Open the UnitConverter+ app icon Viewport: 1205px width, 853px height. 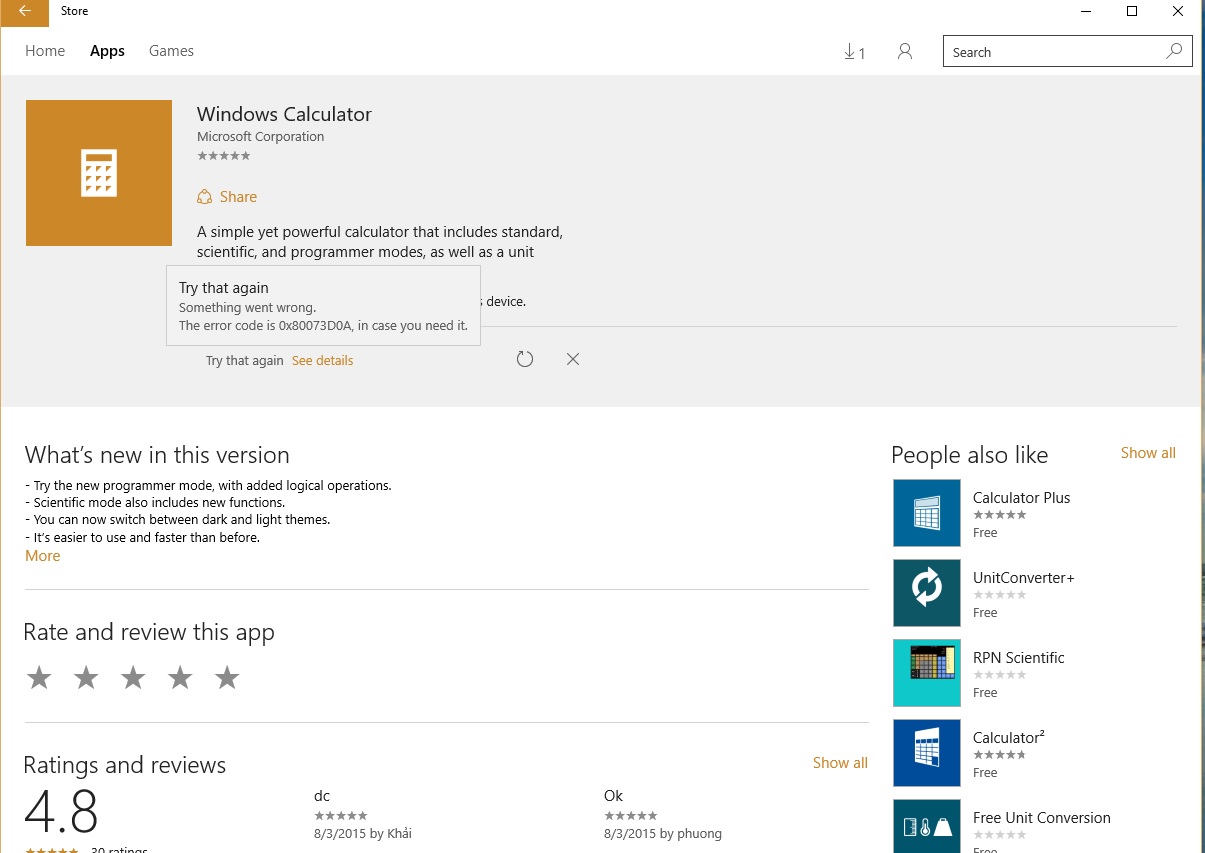click(x=926, y=593)
